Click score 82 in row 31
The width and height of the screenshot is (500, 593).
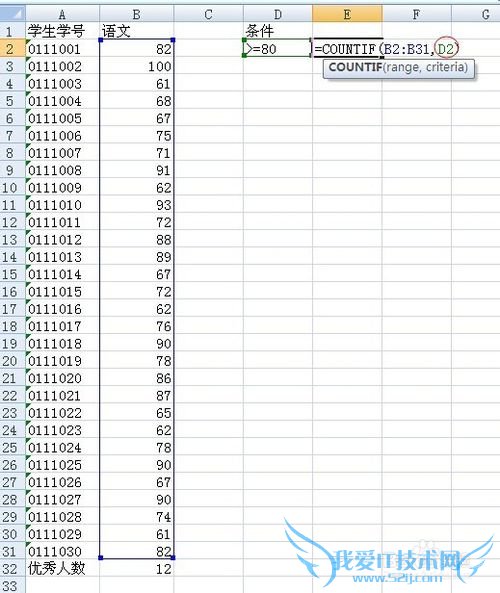(137, 551)
